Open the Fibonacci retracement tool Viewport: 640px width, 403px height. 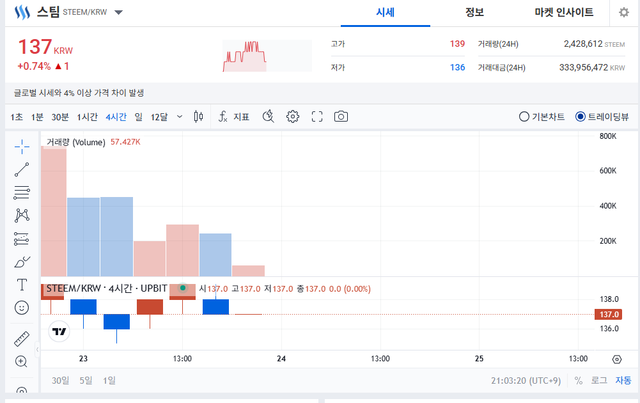point(22,192)
